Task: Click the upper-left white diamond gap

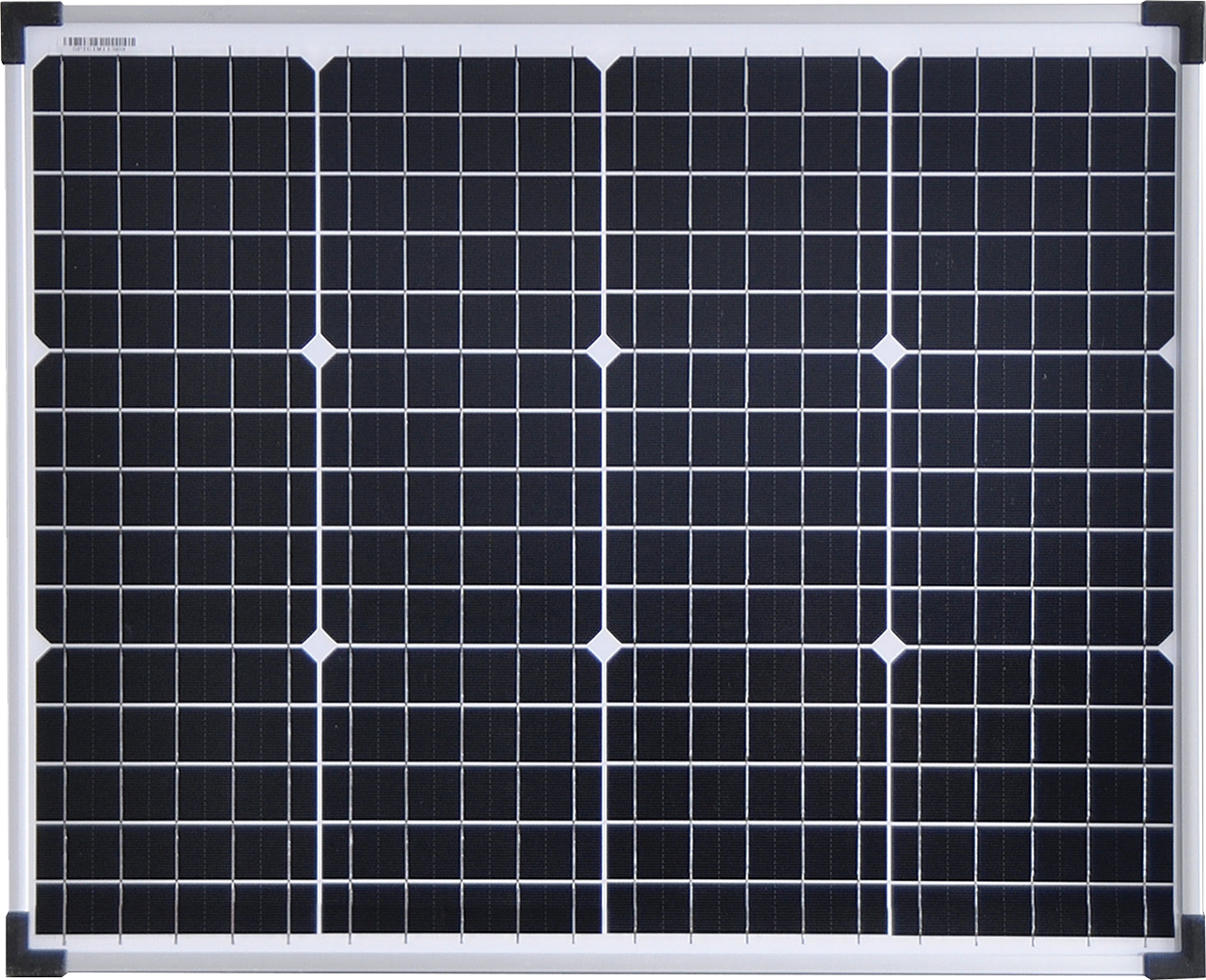Action: coord(317,351)
